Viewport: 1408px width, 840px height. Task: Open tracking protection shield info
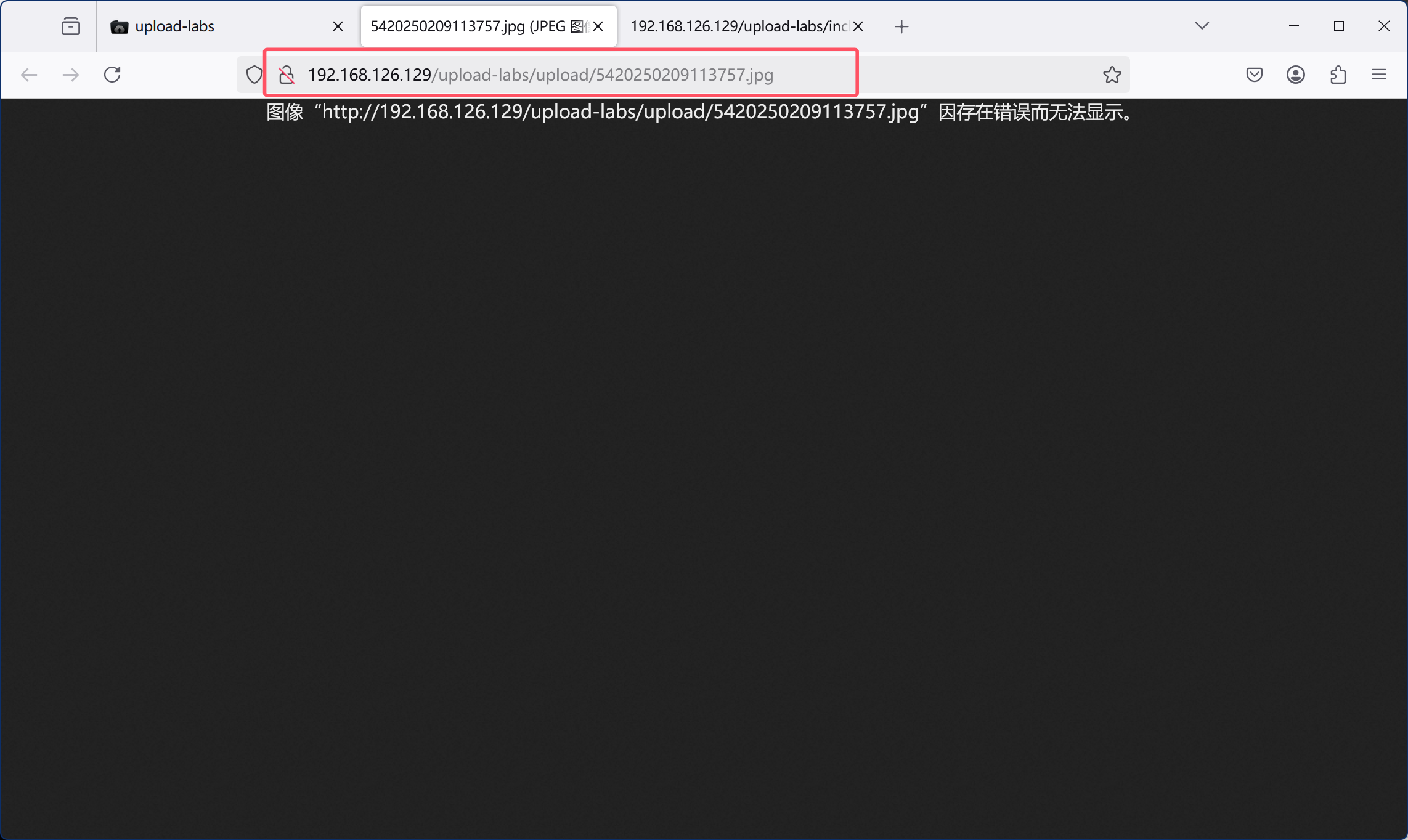254,75
